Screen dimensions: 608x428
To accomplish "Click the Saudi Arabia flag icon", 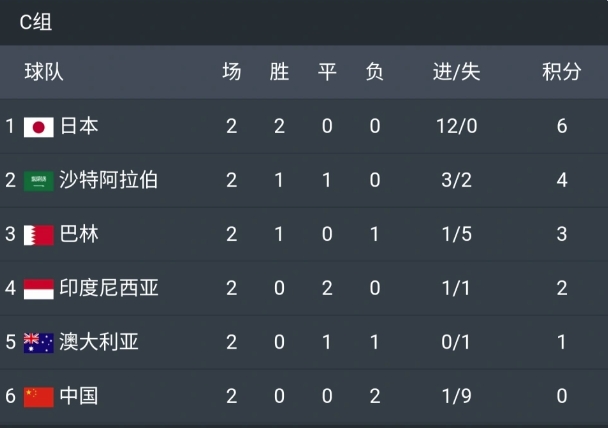I will click(38, 181).
